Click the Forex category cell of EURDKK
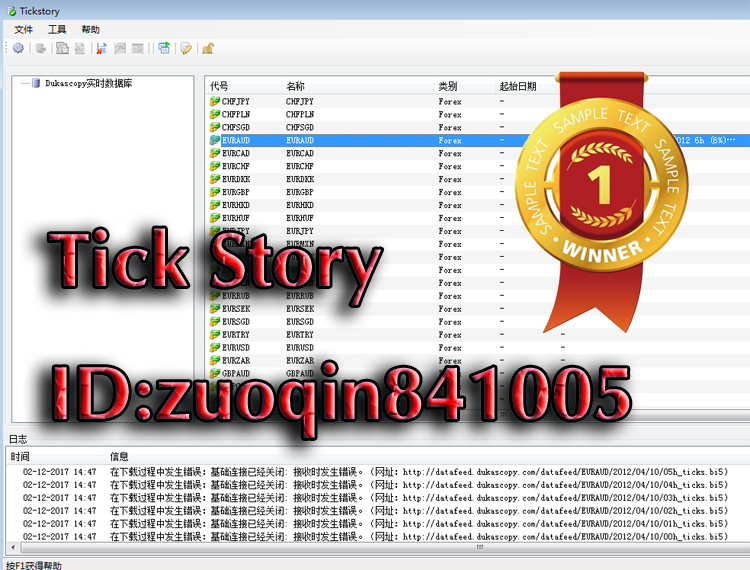Screen dimensions: 750x570 click(450, 179)
